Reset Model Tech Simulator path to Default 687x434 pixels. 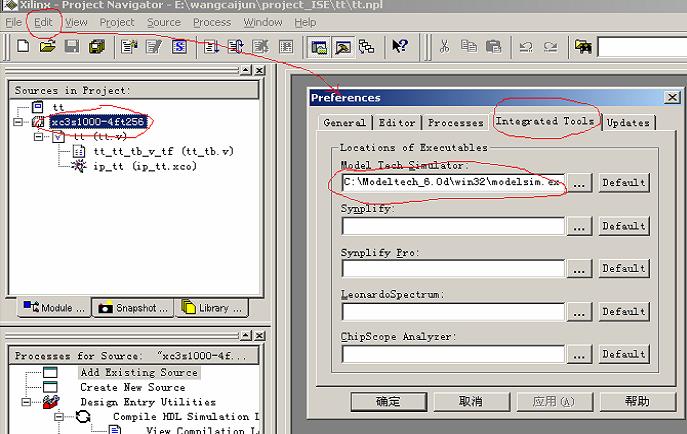coord(624,183)
